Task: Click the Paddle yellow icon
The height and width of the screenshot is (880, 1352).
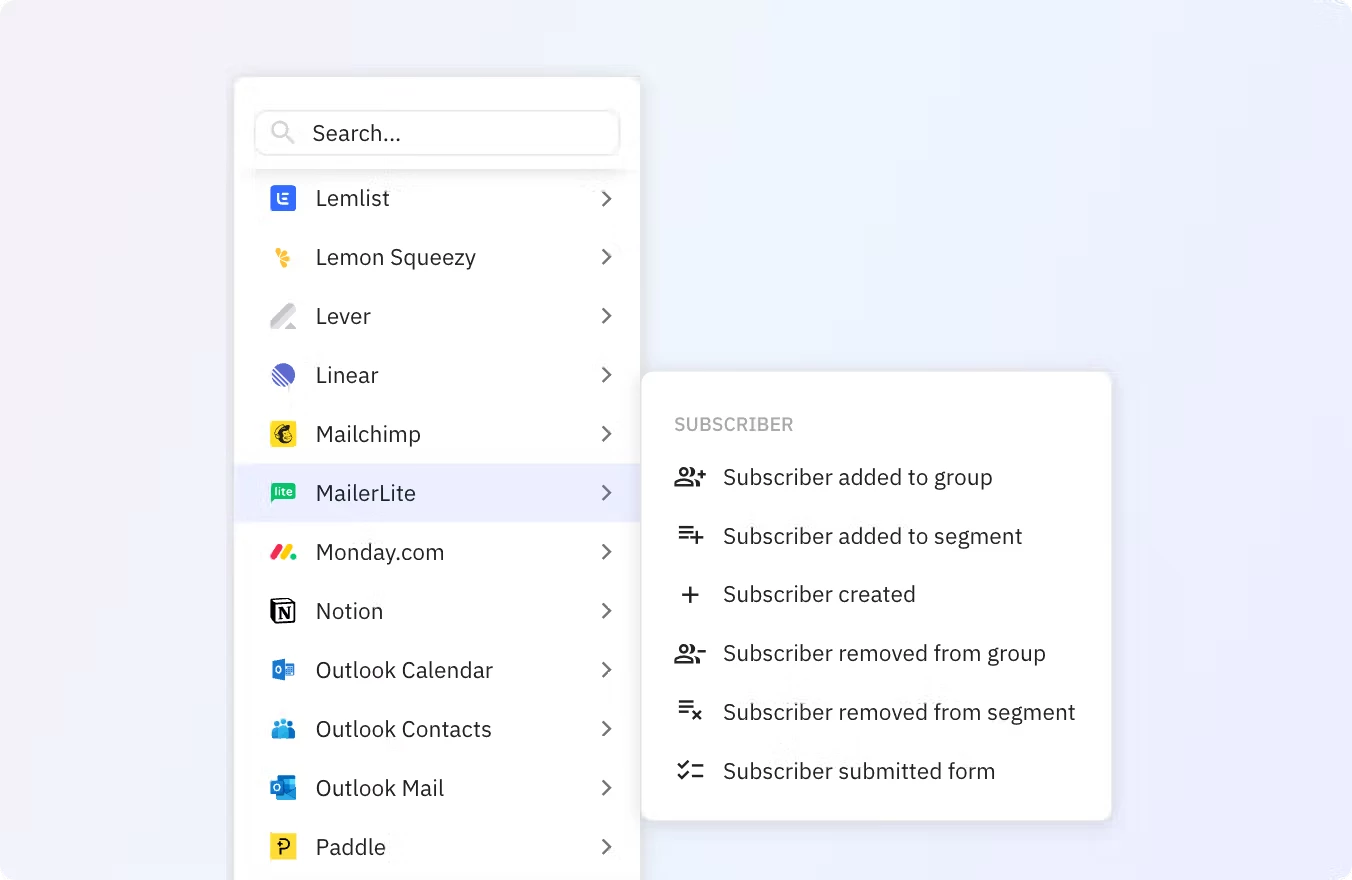Action: [x=283, y=847]
